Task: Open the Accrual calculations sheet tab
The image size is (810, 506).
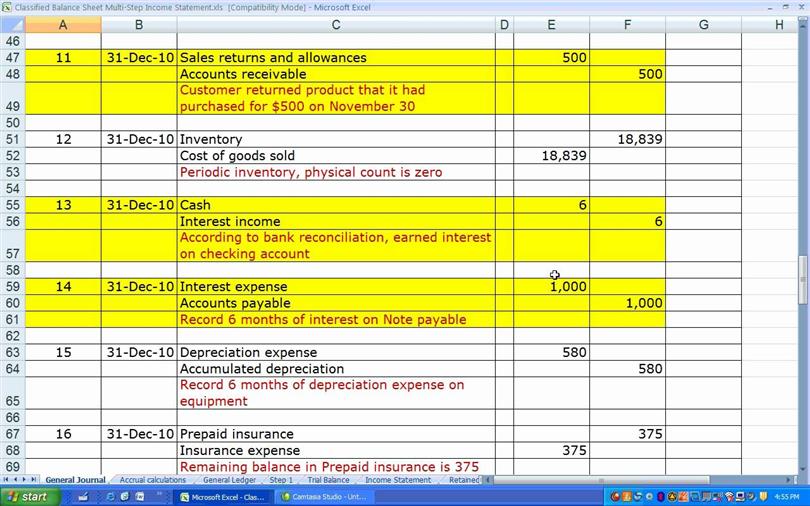Action: 152,480
